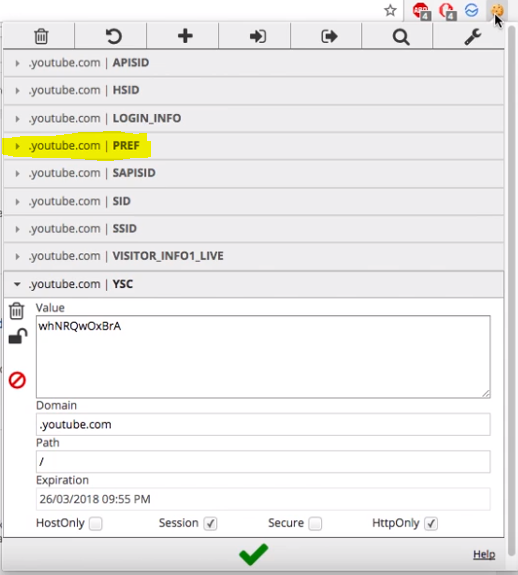The image size is (518, 575).
Task: Enable the HostOnly checkbox
Action: click(x=96, y=523)
